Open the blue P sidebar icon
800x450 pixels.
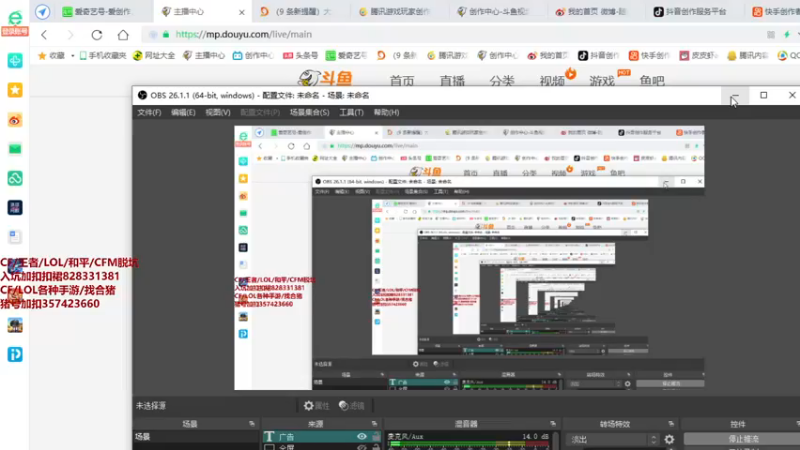coord(15,355)
